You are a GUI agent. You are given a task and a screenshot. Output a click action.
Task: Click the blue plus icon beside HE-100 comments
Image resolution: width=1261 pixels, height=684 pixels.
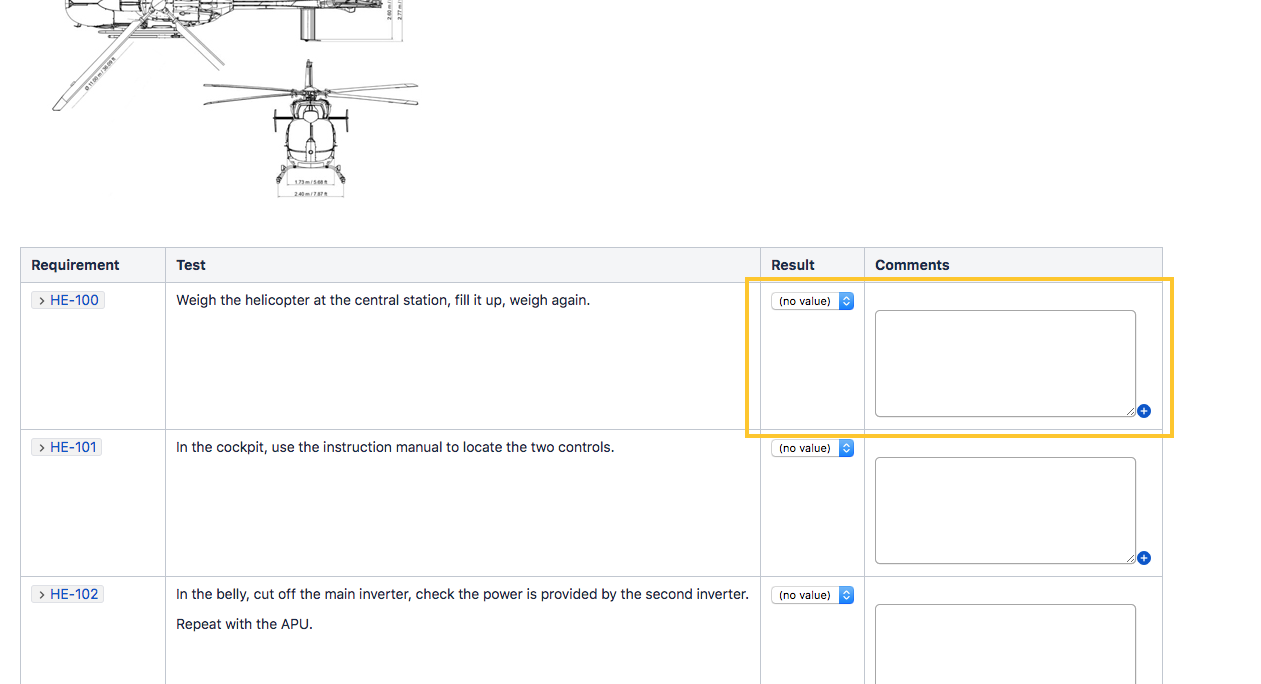pyautogui.click(x=1144, y=411)
